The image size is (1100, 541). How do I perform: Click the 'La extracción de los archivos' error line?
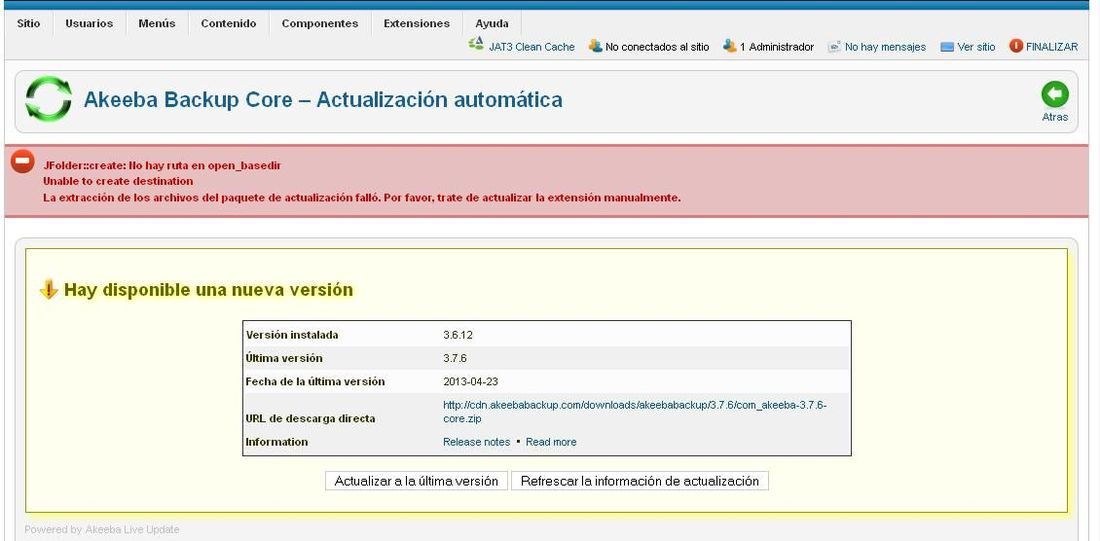coord(362,198)
